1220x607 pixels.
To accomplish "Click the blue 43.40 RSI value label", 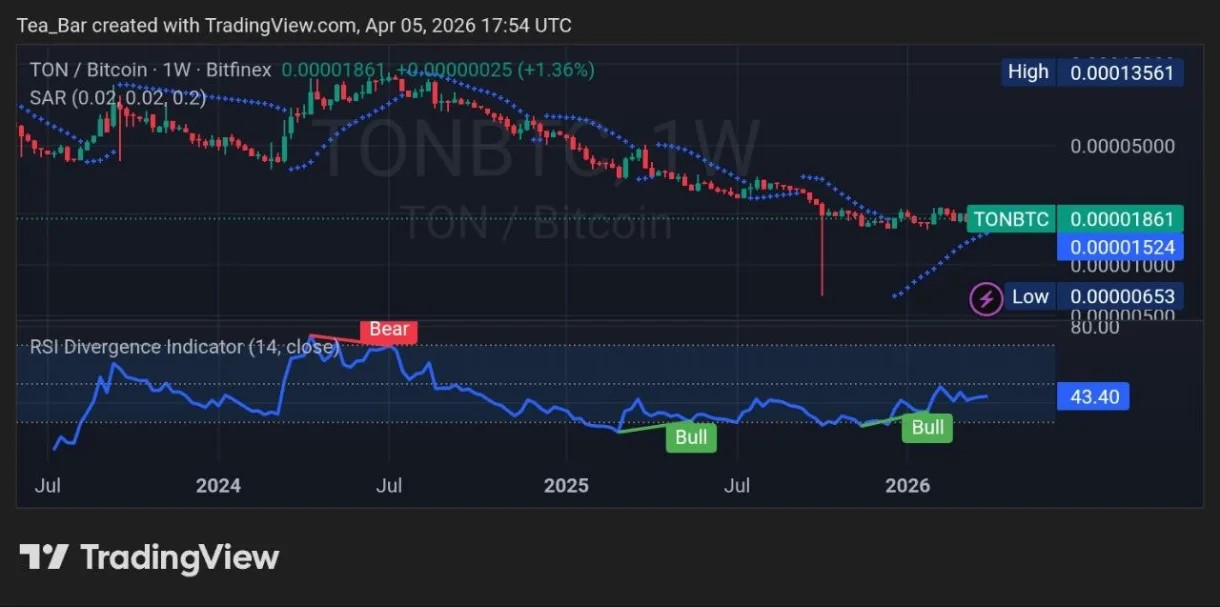I will (x=1093, y=396).
